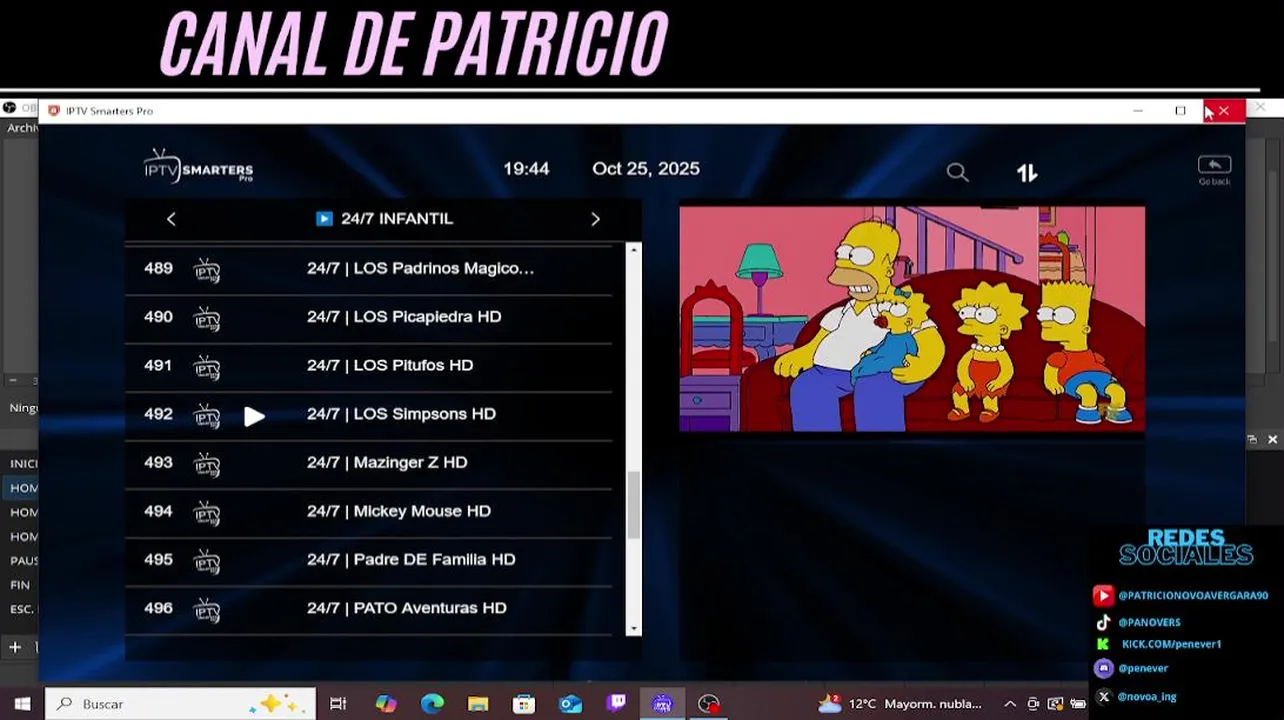This screenshot has height=720, width=1284.
Task: Click @PATRICIONOVOAVERGARA90 YouTube handle
Action: 1193,595
